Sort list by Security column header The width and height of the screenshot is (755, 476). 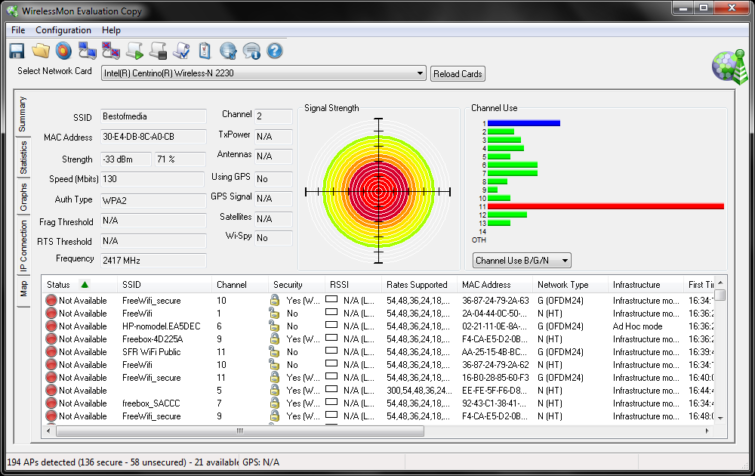pyautogui.click(x=296, y=284)
